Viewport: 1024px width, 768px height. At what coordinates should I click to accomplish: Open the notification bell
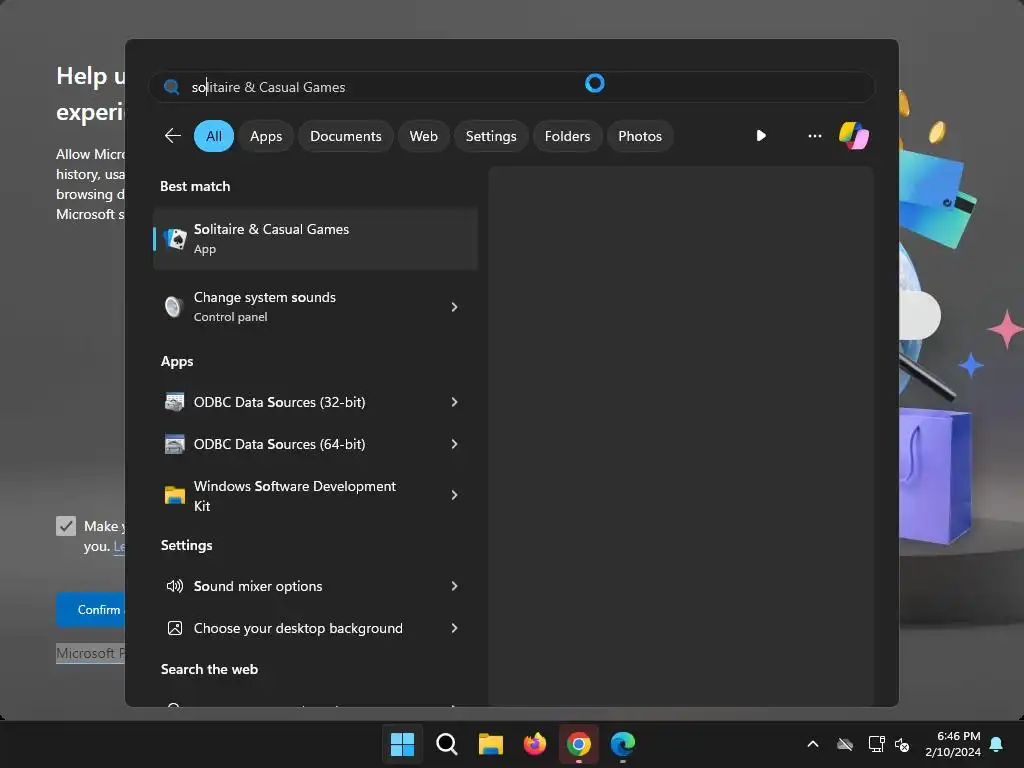click(x=996, y=744)
